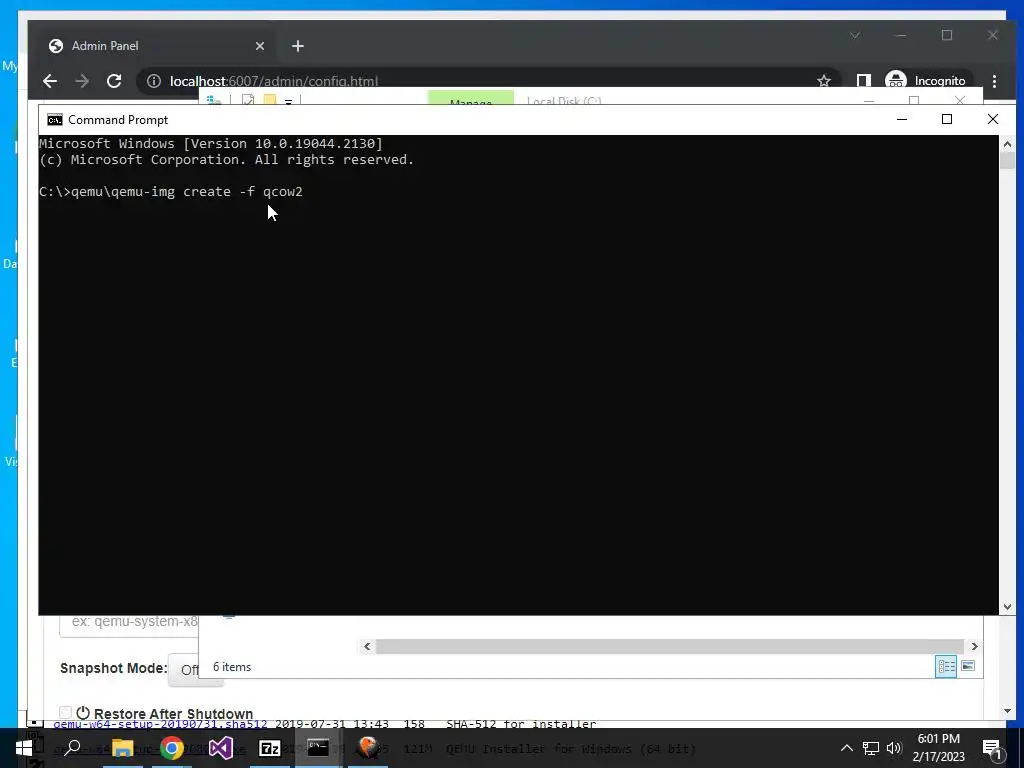Open File Explorer quick access toolbar dropdown

[288, 101]
